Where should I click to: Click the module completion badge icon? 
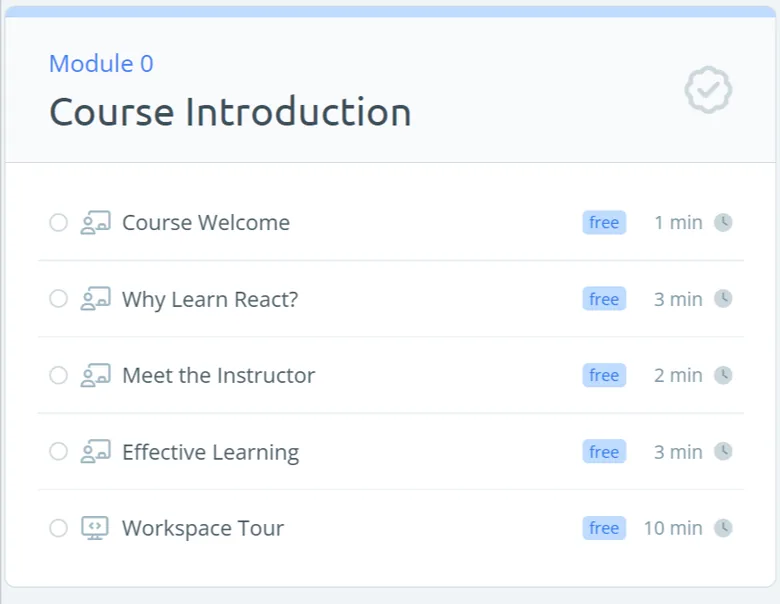click(x=708, y=90)
